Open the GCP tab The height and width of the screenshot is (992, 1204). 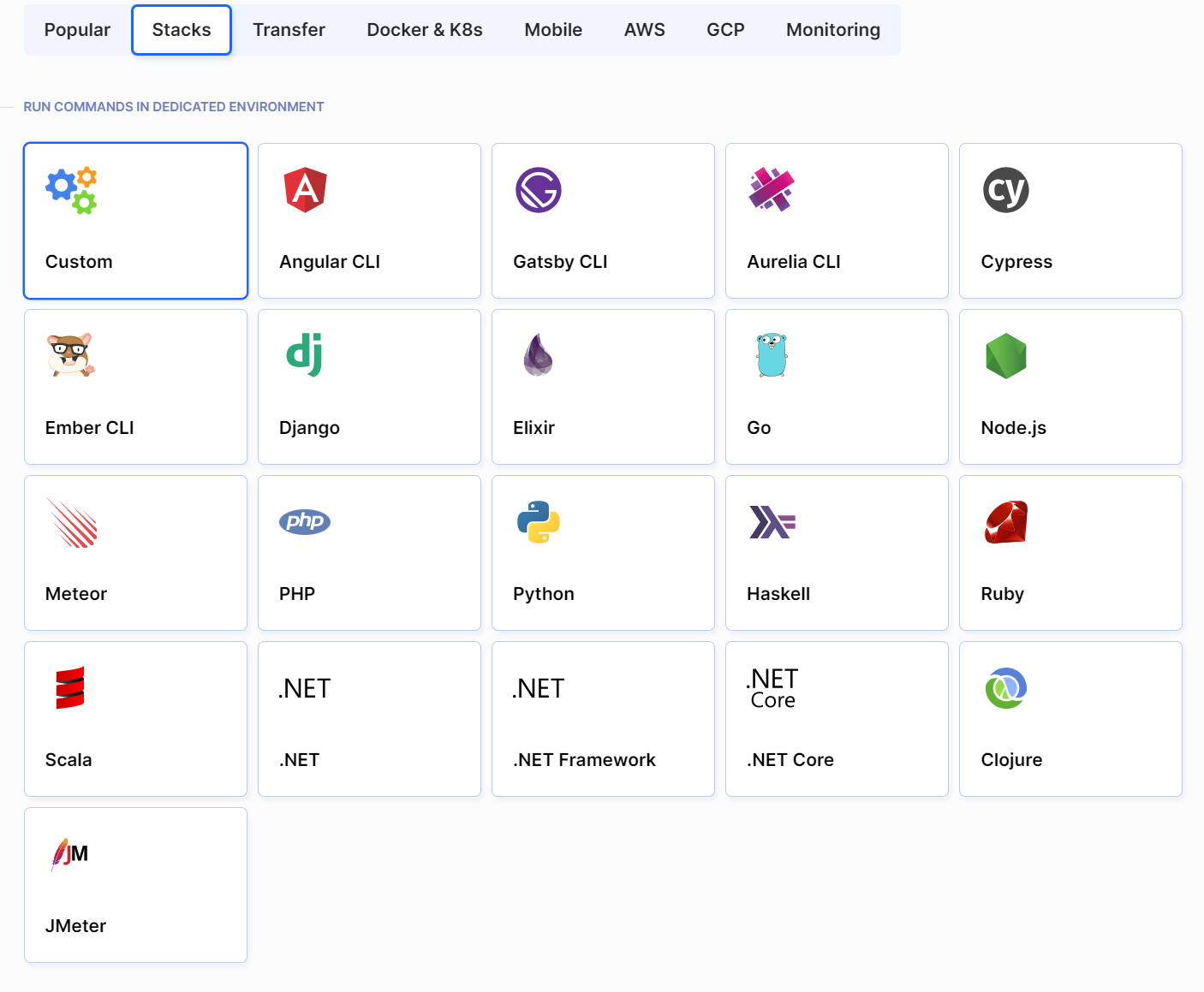(x=725, y=30)
